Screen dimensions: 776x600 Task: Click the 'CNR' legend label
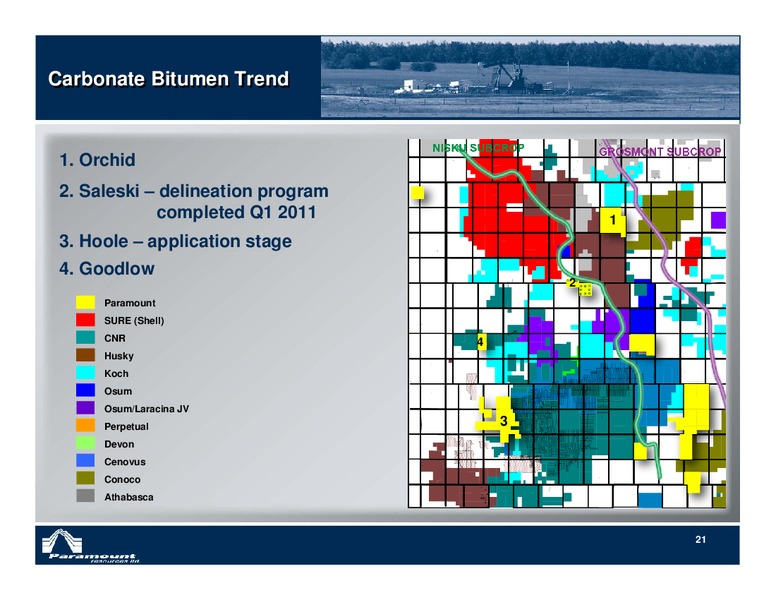(x=115, y=338)
